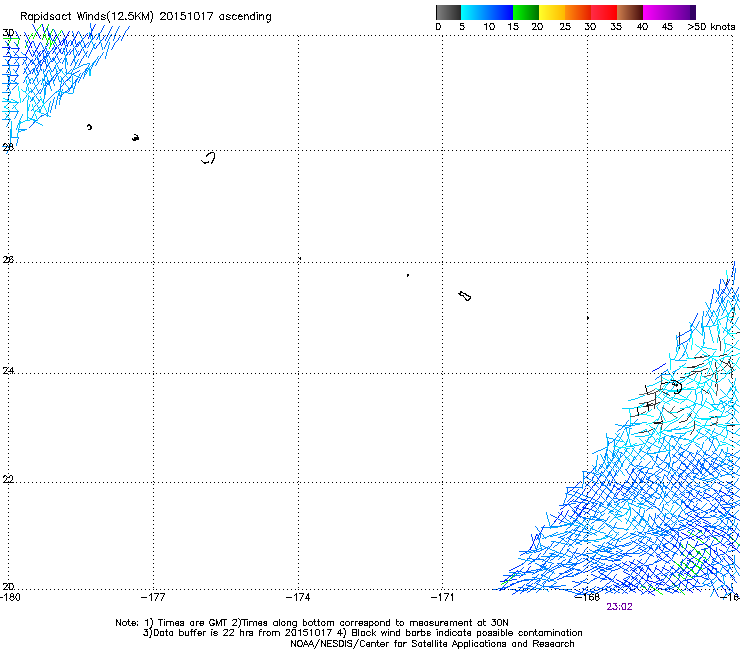The image size is (740, 650).
Task: Click the '-168' longitude axis label
Action: pos(588,597)
